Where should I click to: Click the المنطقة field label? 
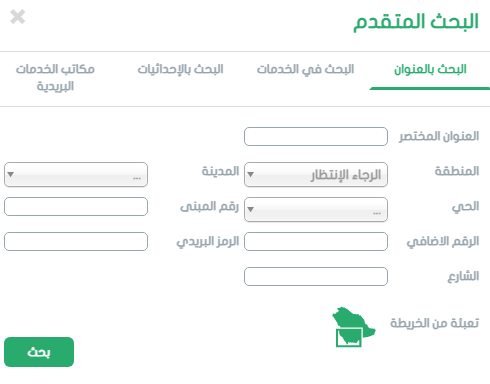pos(457,171)
